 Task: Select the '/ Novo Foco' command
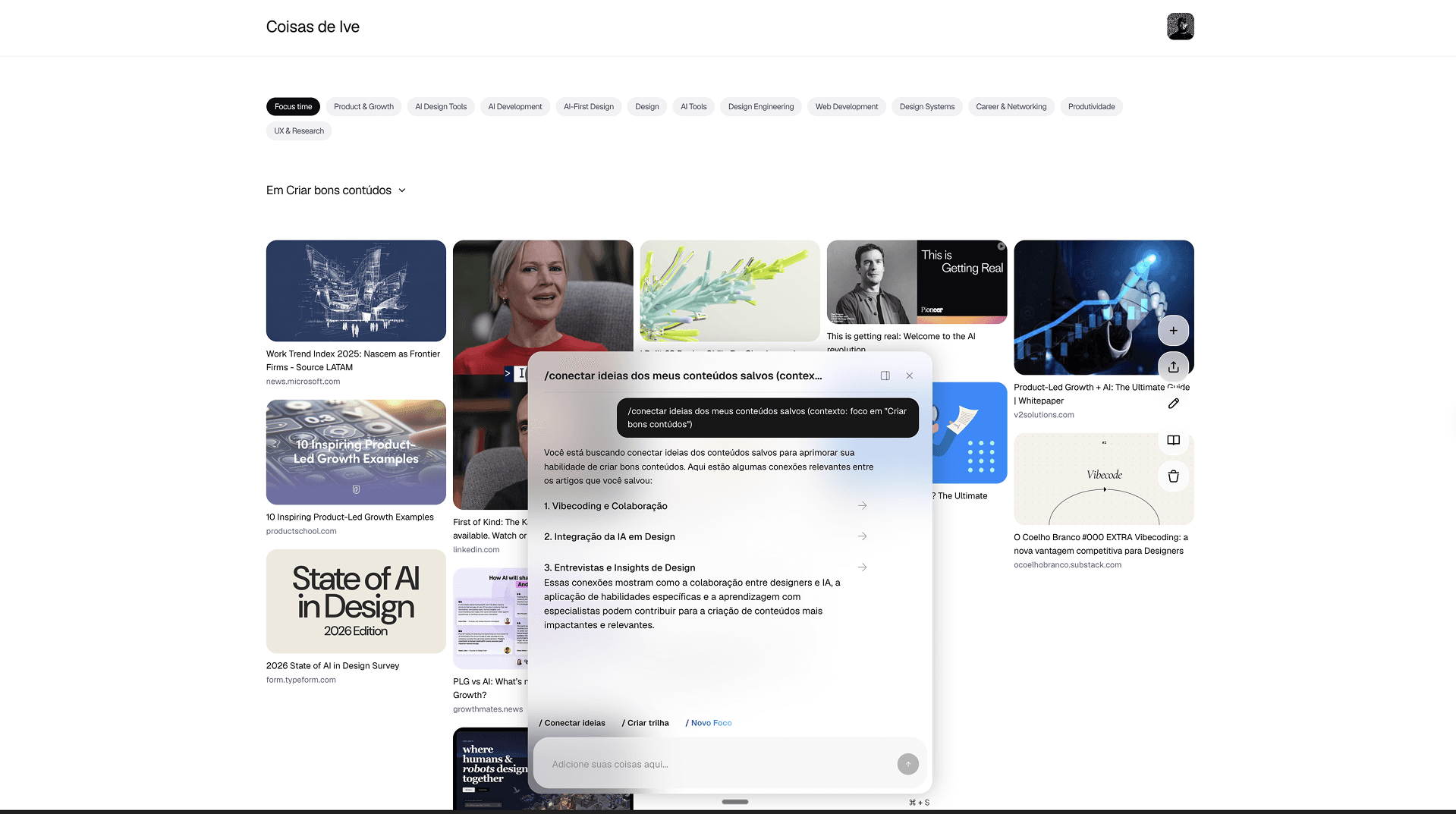coord(709,723)
